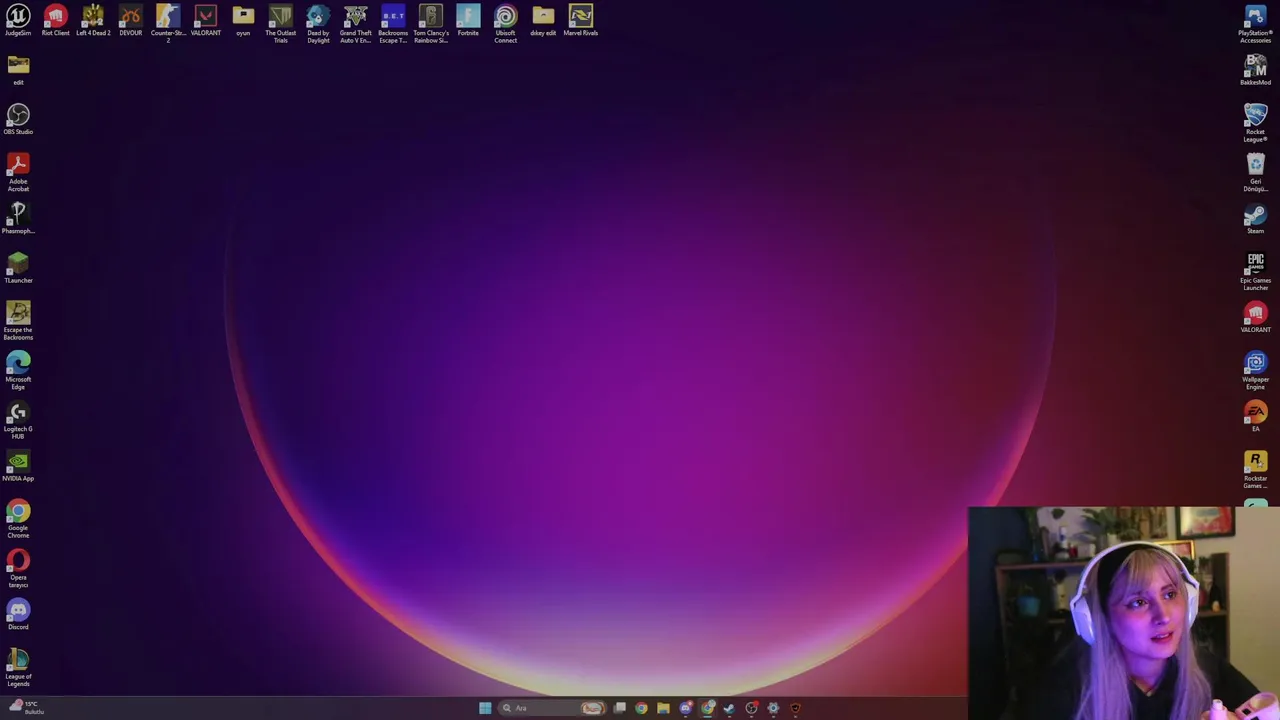This screenshot has width=1280, height=720.
Task: Open the weather widget on taskbar
Action: (x=27, y=707)
